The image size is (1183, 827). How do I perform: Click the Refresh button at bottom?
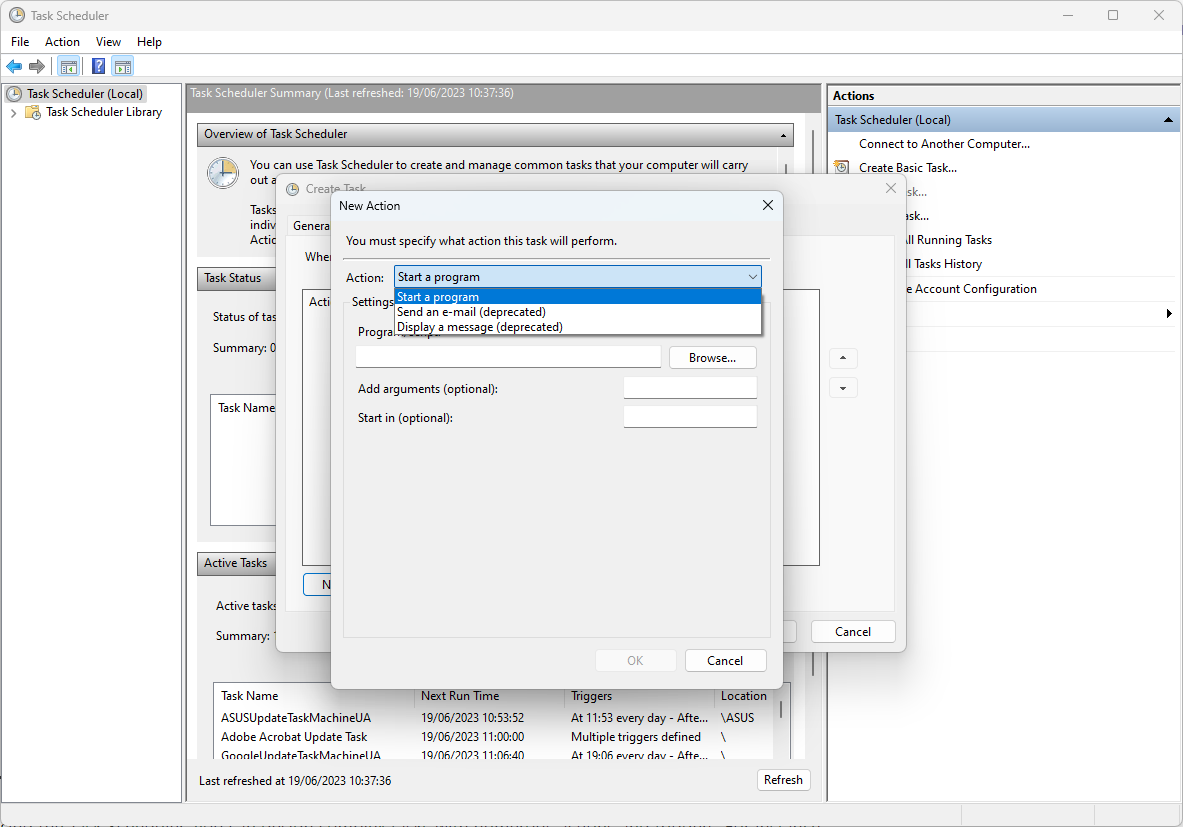(783, 780)
